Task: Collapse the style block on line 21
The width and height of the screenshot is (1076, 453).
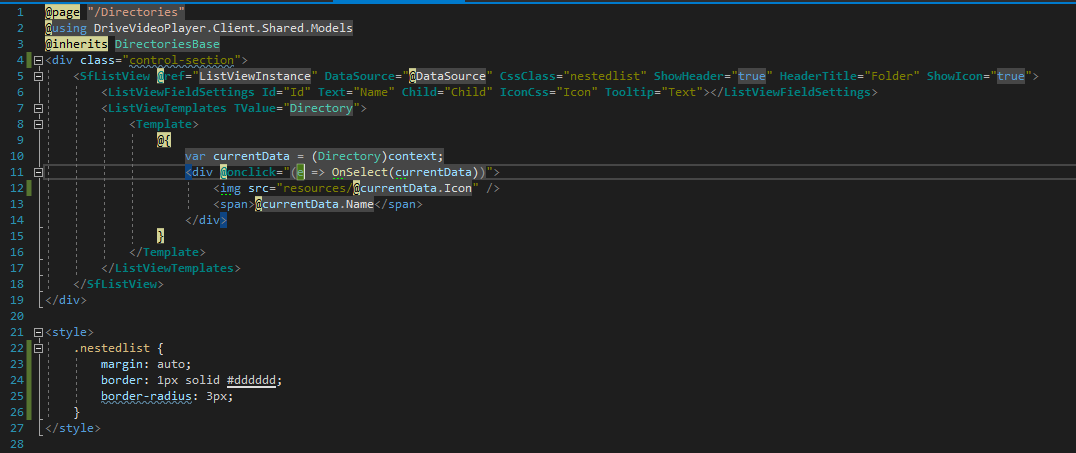Action: pyautogui.click(x=38, y=332)
